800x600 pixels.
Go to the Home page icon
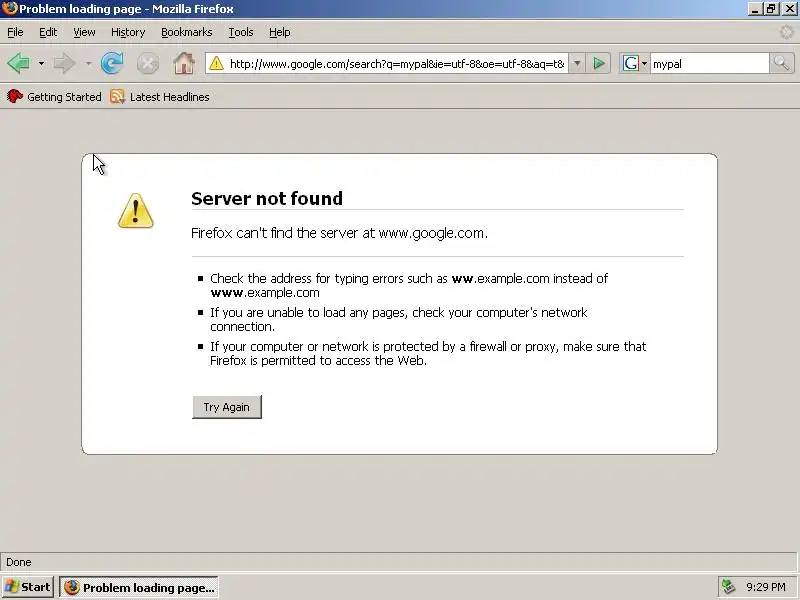(184, 63)
